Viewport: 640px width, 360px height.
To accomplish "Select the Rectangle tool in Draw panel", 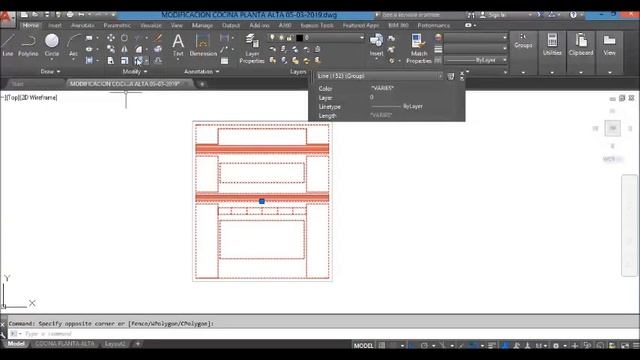I will pos(89,38).
